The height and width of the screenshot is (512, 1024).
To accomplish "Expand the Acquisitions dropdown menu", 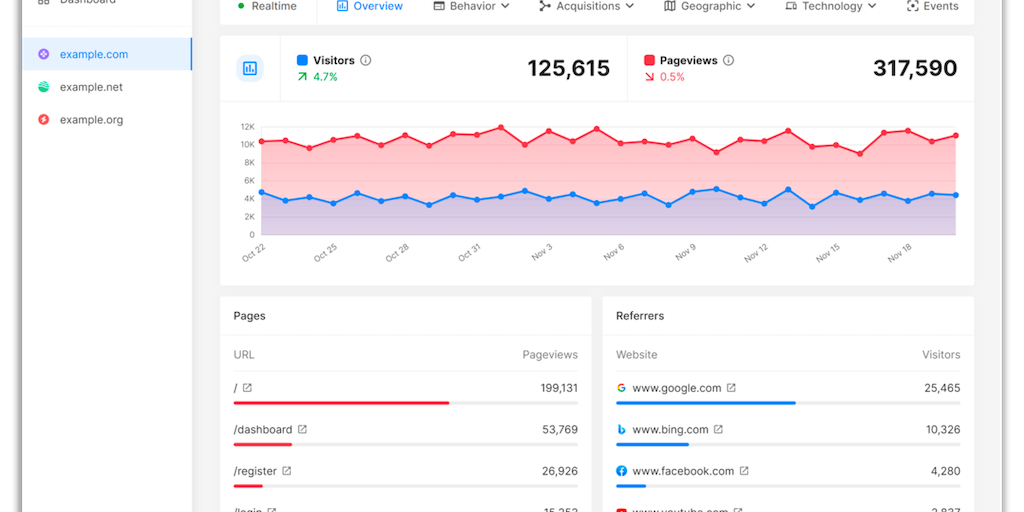I will tap(586, 6).
